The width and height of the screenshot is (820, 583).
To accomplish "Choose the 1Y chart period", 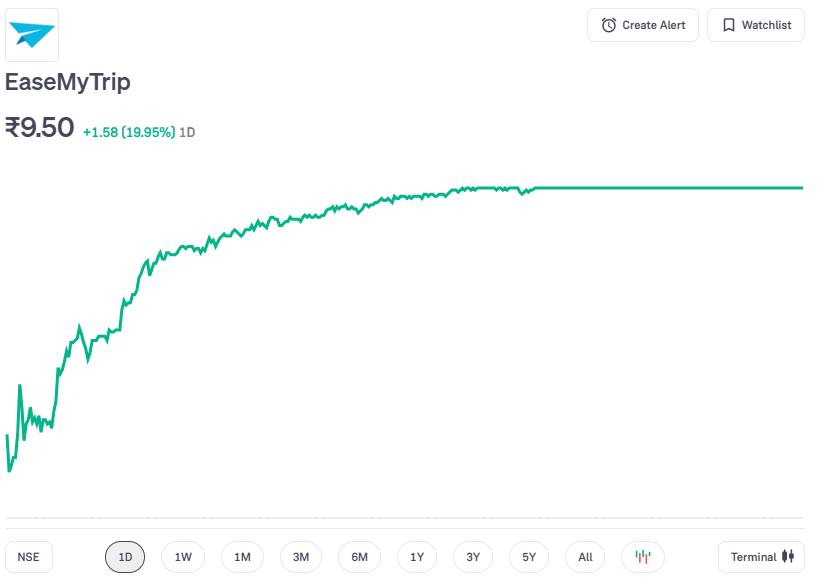I will [x=417, y=557].
